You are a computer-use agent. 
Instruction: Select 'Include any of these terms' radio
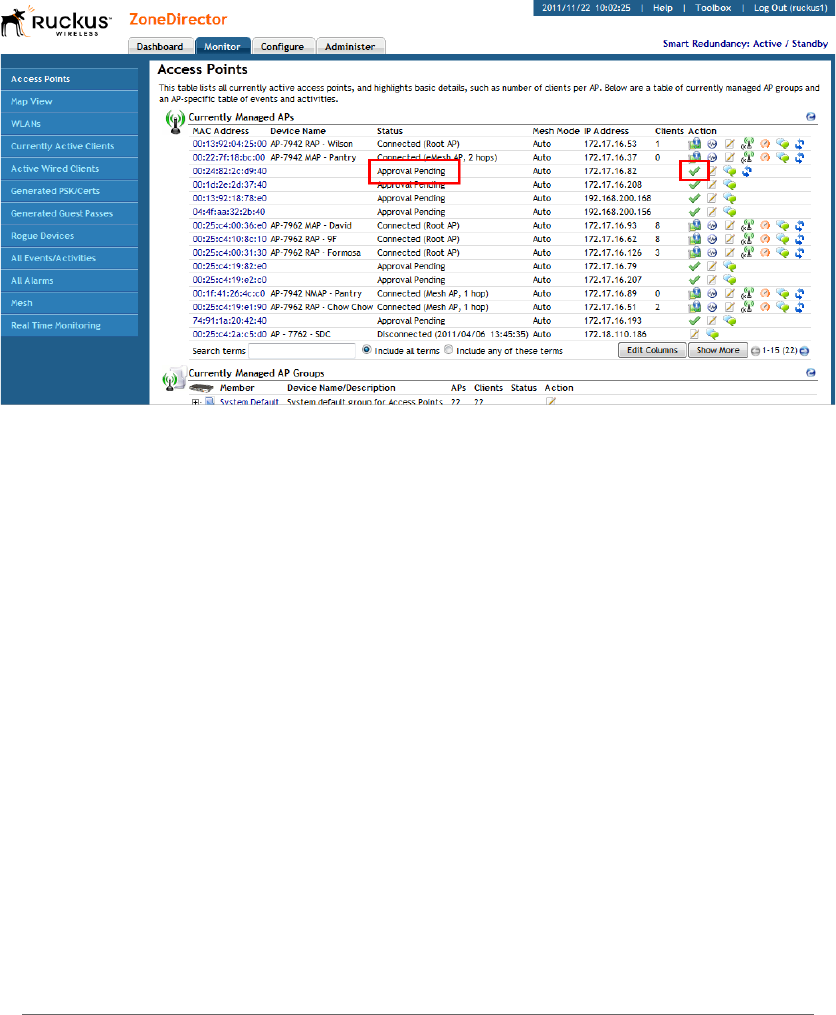(448, 350)
